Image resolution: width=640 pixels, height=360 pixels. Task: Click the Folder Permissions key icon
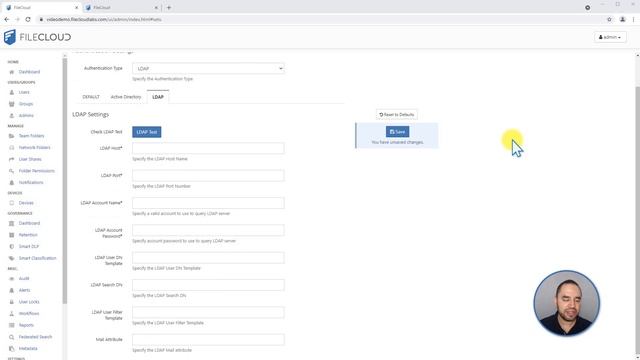[x=11, y=171]
